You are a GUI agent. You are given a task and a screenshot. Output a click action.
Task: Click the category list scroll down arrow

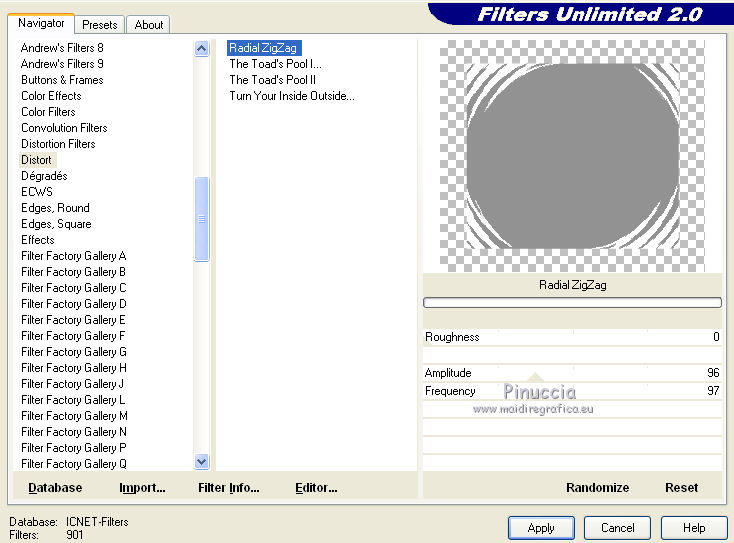tap(202, 462)
